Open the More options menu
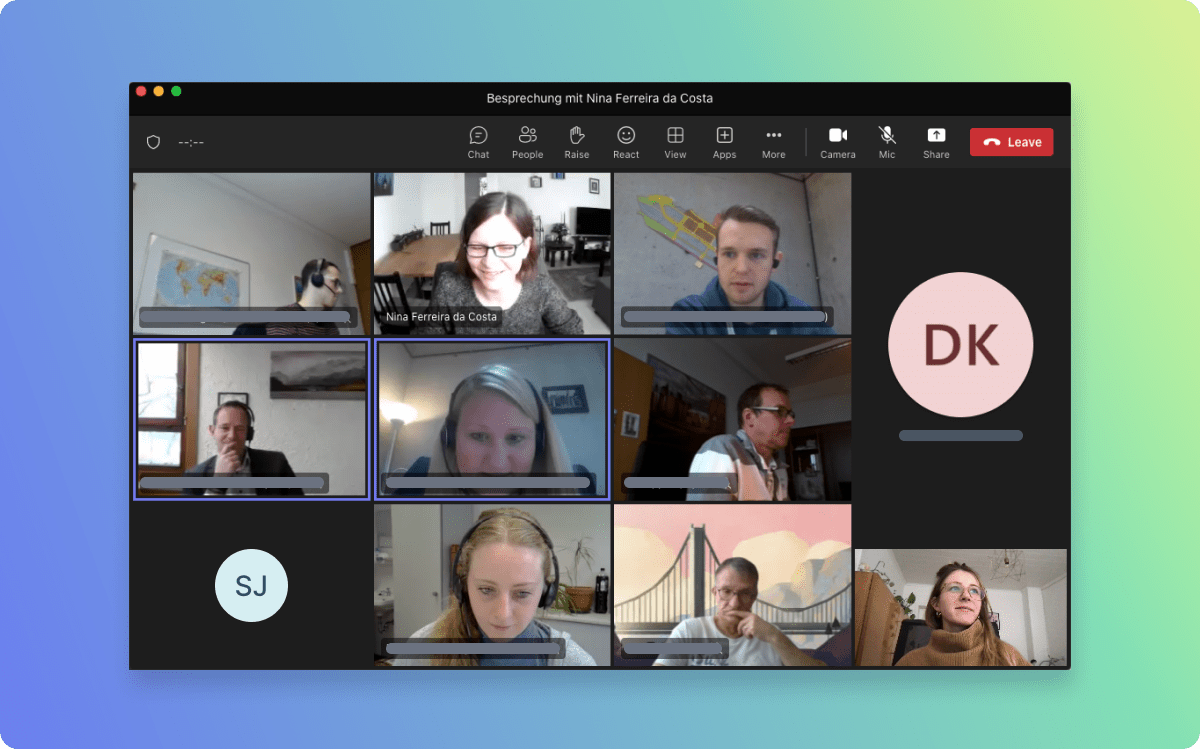1200x749 pixels. [x=773, y=142]
